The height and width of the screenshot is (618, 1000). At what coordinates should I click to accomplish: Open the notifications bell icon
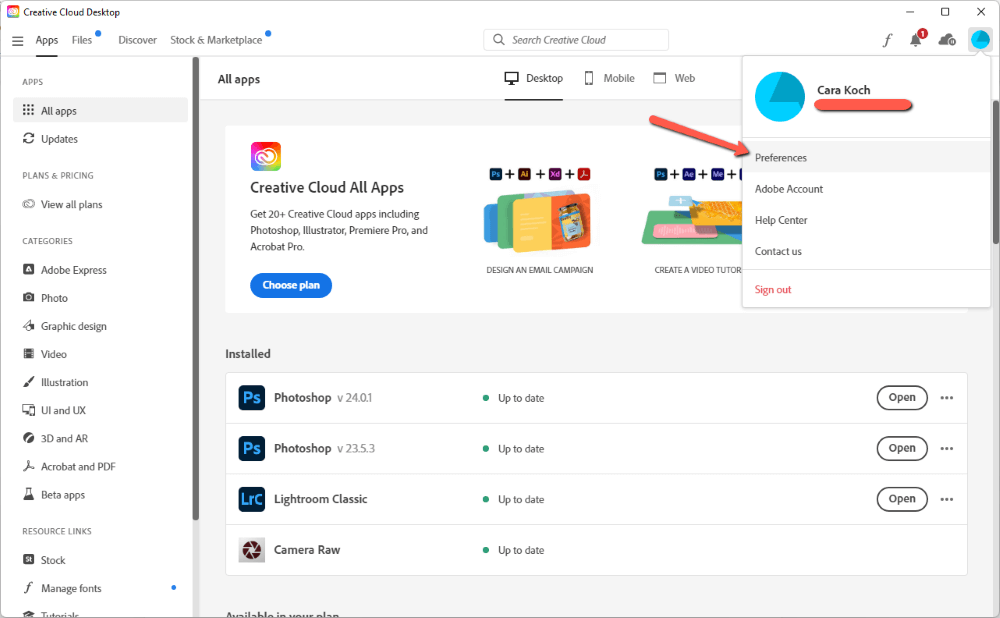click(916, 40)
